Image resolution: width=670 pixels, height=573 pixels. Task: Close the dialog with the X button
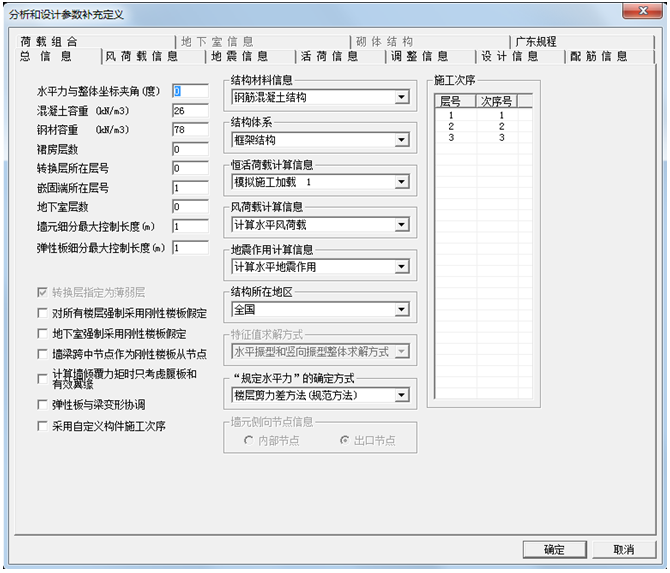point(638,12)
